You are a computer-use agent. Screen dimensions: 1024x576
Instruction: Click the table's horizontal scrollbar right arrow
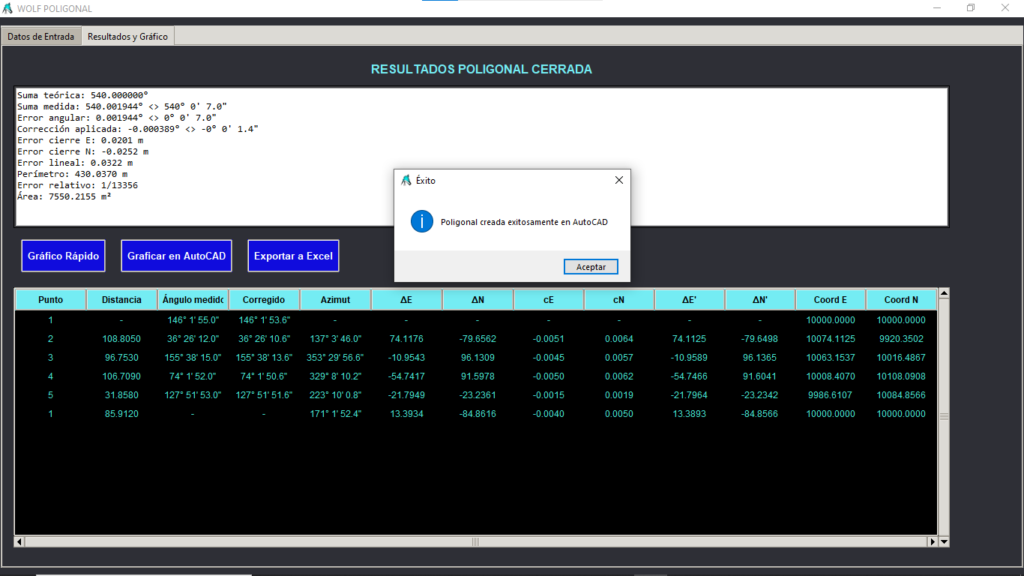[x=932, y=542]
